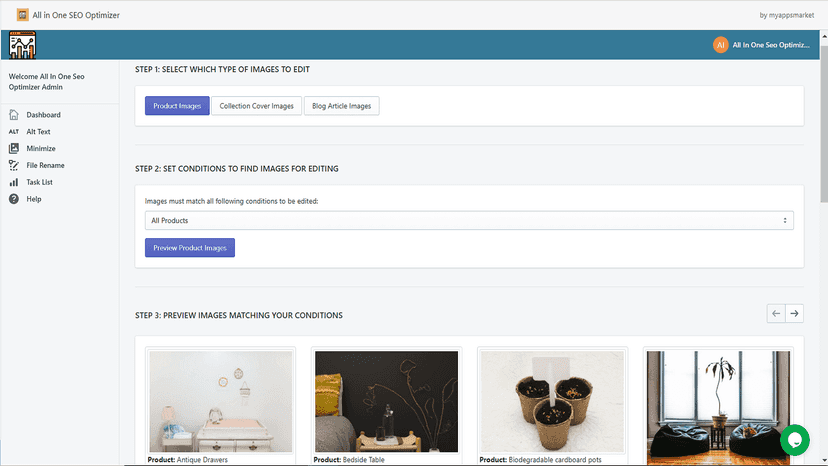Click the chart logo in the blue banner

tap(22, 45)
